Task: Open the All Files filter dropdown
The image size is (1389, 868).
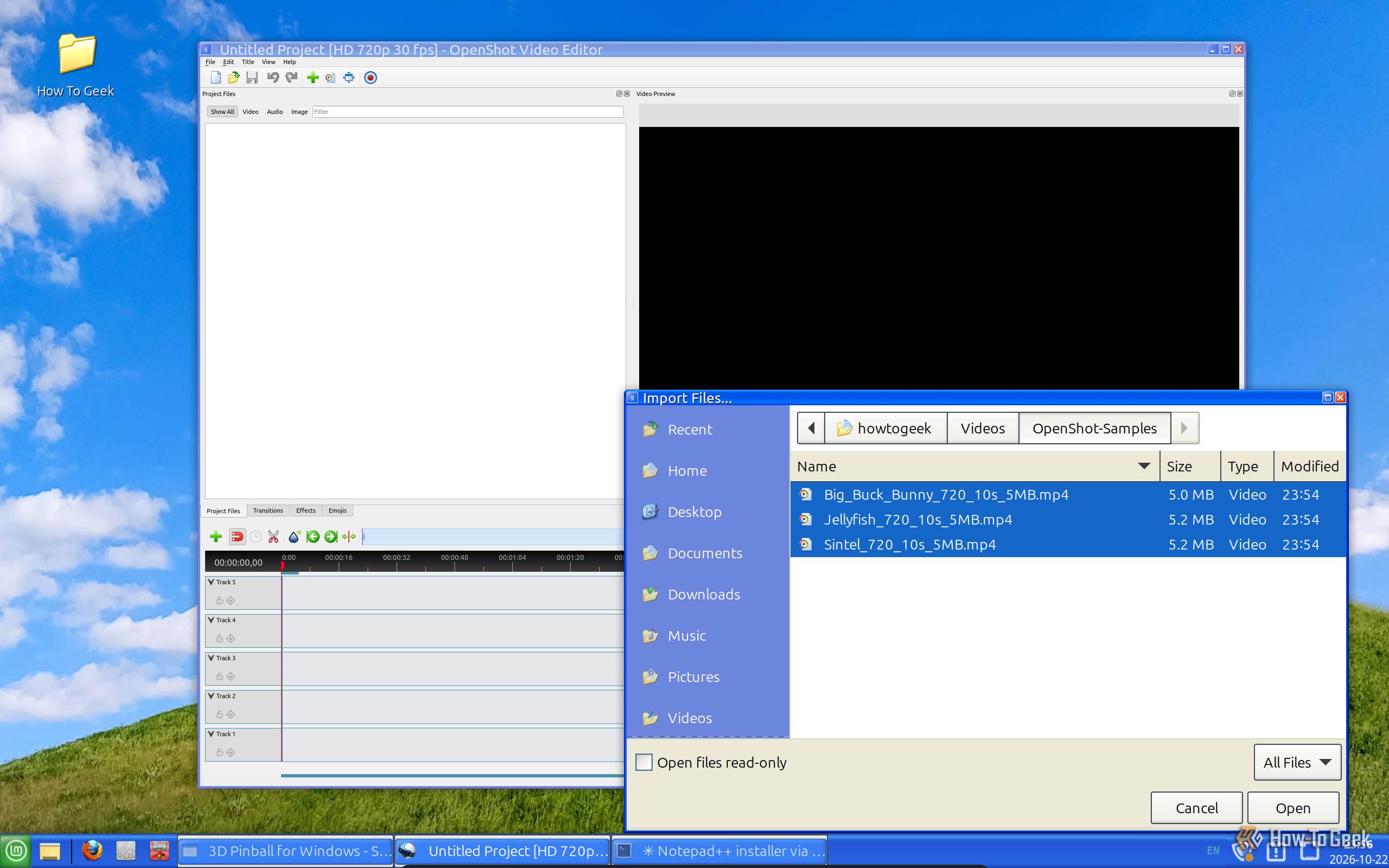Action: 1297,762
